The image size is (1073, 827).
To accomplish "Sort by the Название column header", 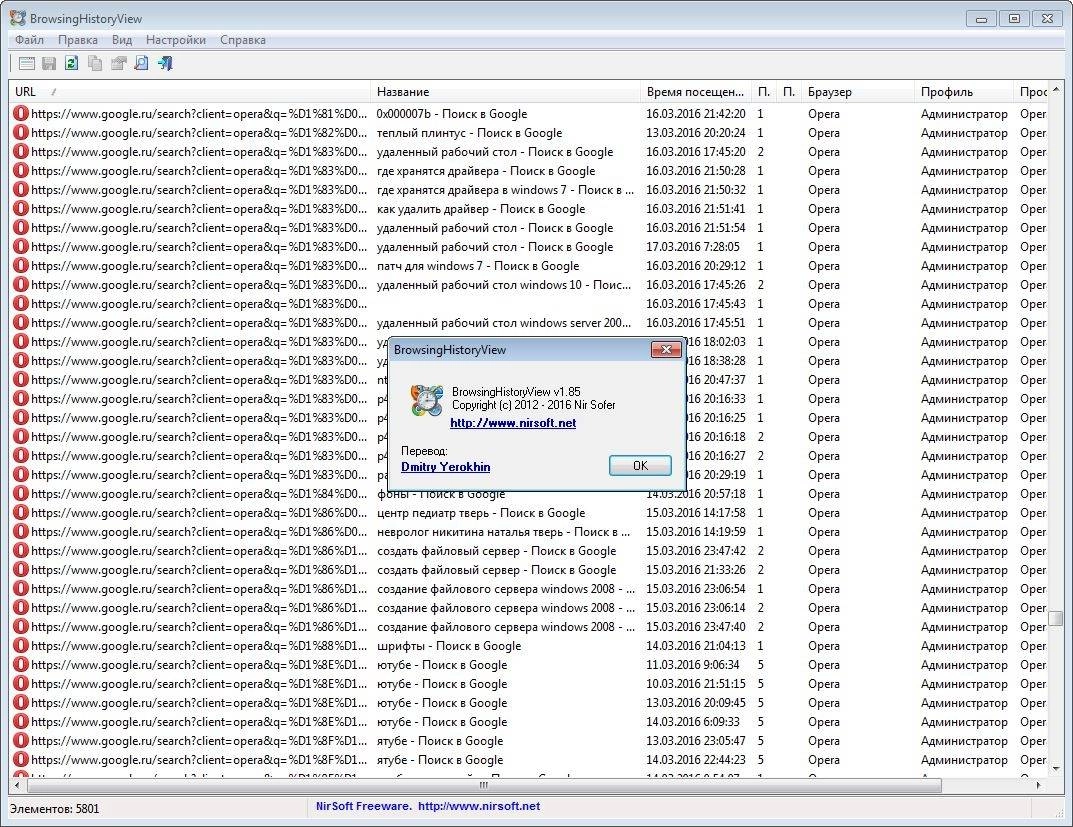I will (x=505, y=92).
